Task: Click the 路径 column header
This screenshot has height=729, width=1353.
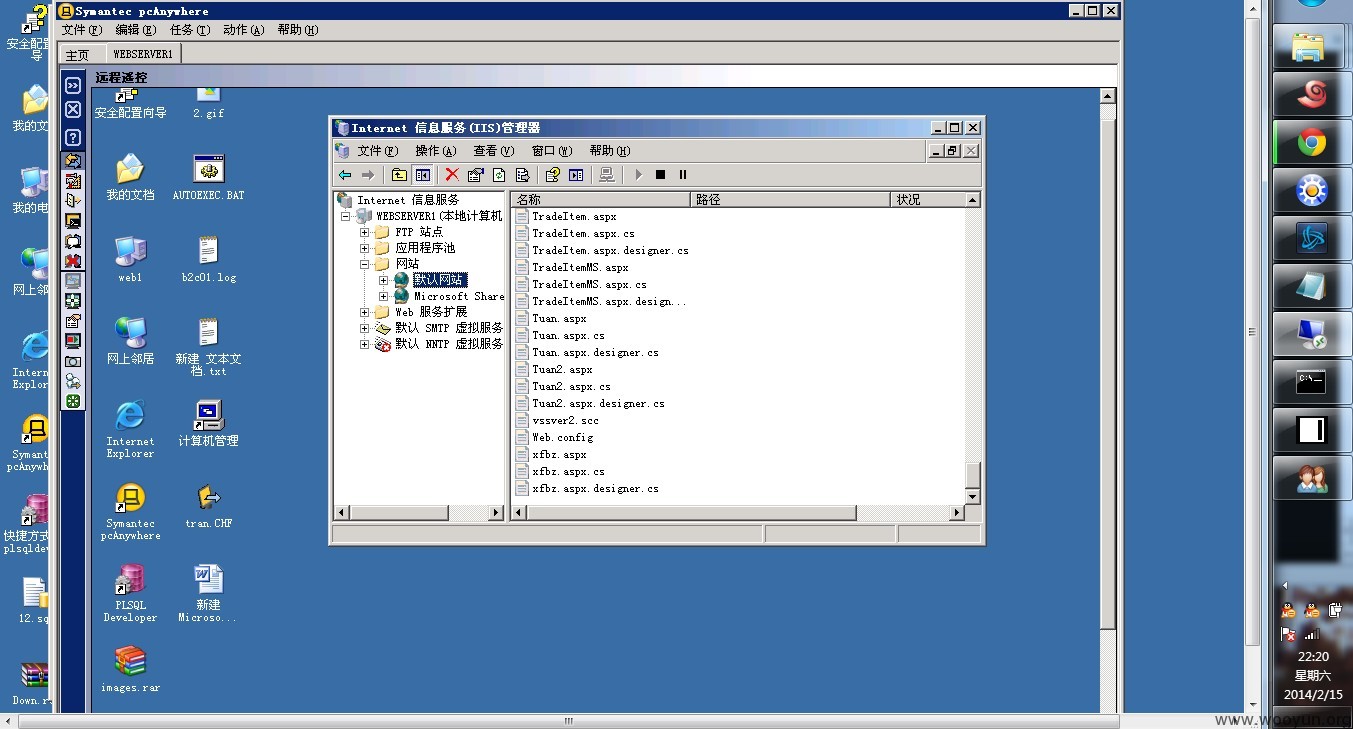Action: point(790,200)
